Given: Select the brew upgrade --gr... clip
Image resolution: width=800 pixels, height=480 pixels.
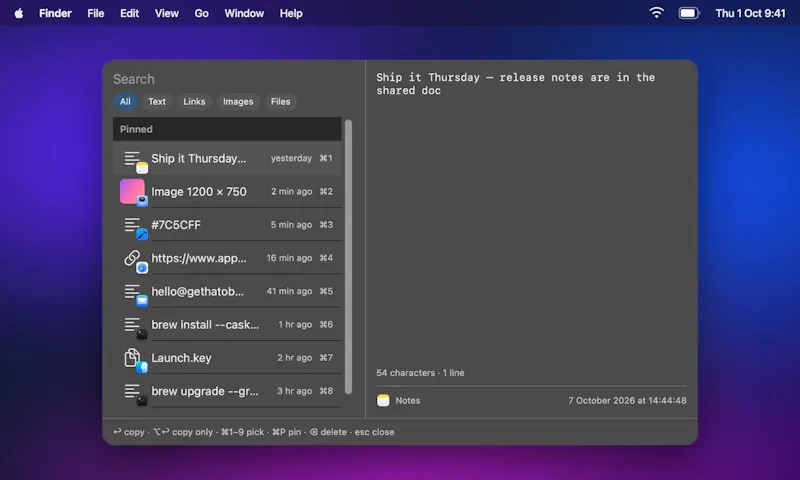Looking at the screenshot, I should [227, 391].
